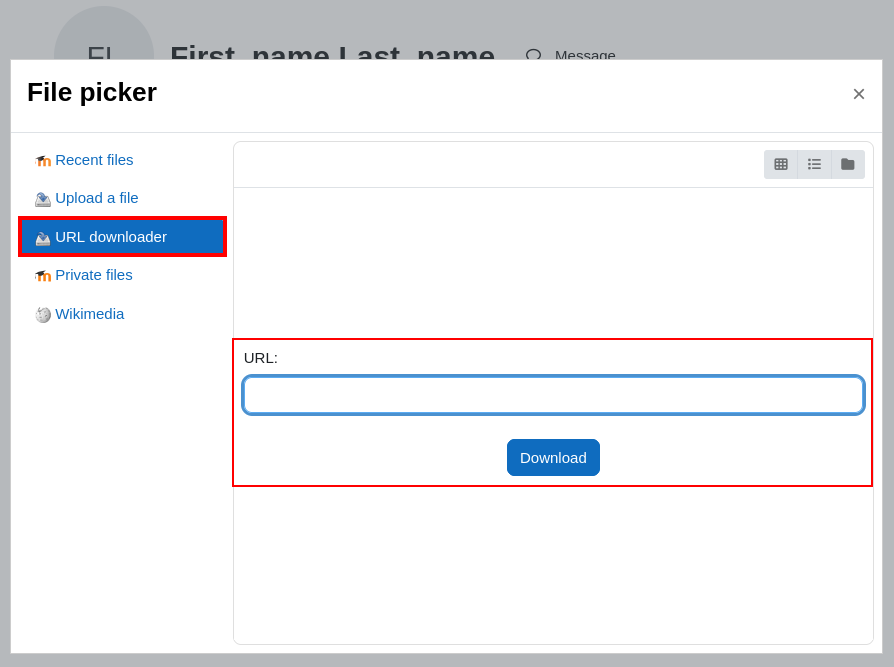Screen dimensions: 894x667
Task: Open the Private files repository
Action: pyautogui.click(x=94, y=275)
